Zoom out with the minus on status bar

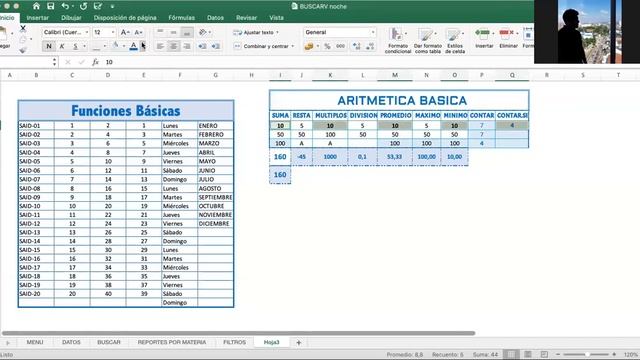pyautogui.click(x=558, y=354)
